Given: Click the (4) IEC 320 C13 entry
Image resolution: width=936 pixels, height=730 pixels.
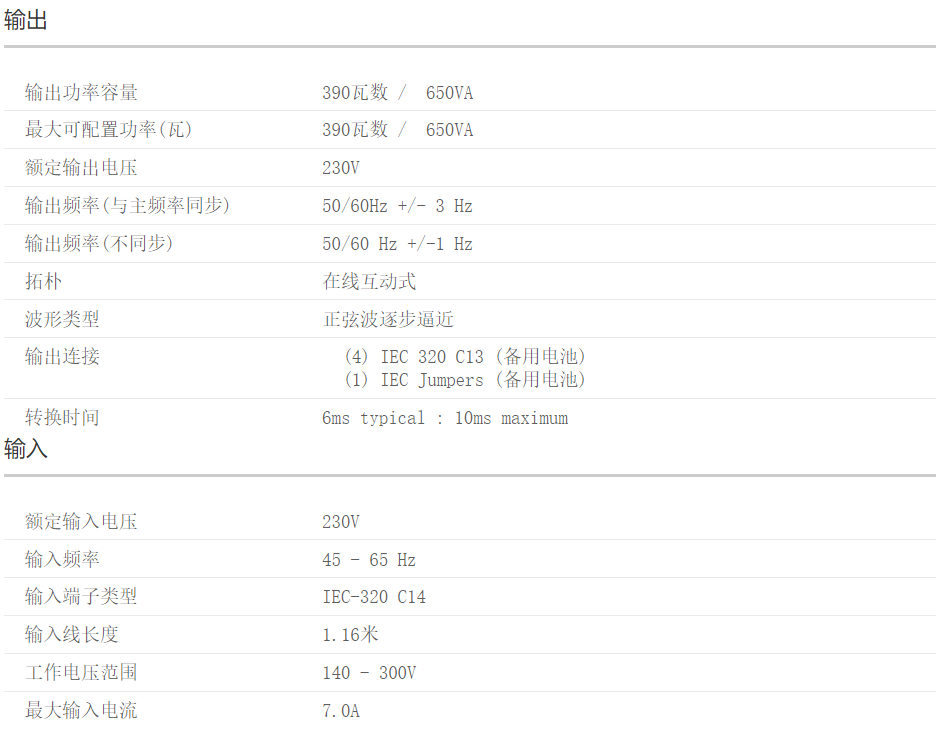Looking at the screenshot, I should pos(465,357).
